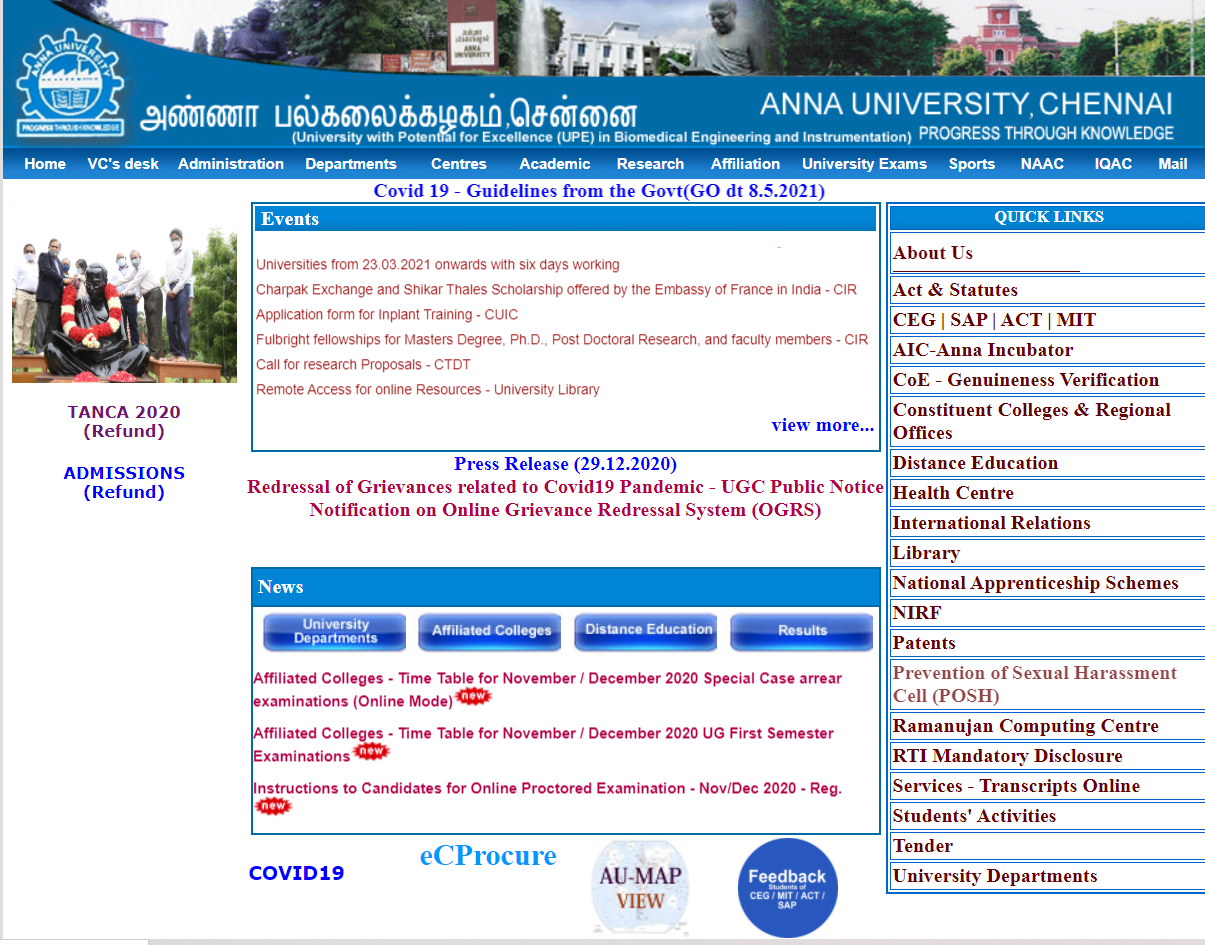Click MIT in the campus quick links
The height and width of the screenshot is (945, 1205).
tap(1076, 320)
